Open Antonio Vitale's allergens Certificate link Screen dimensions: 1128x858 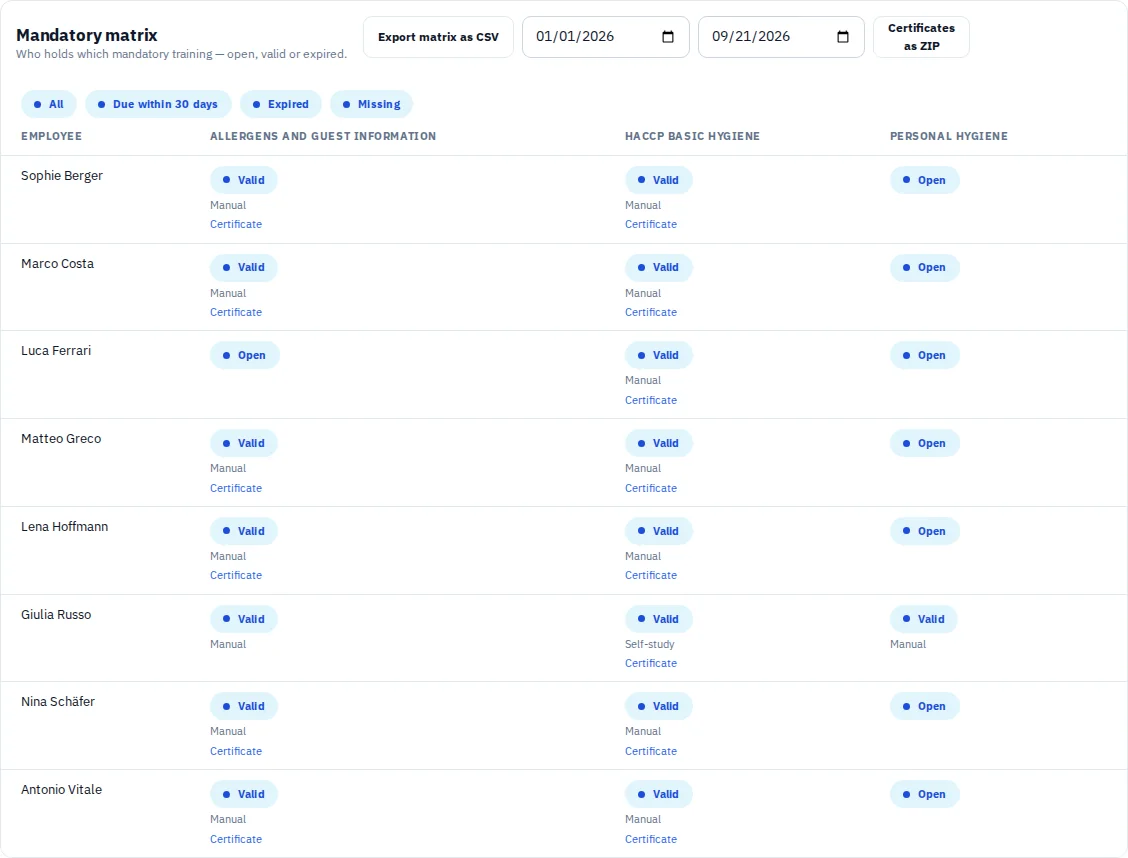(236, 839)
